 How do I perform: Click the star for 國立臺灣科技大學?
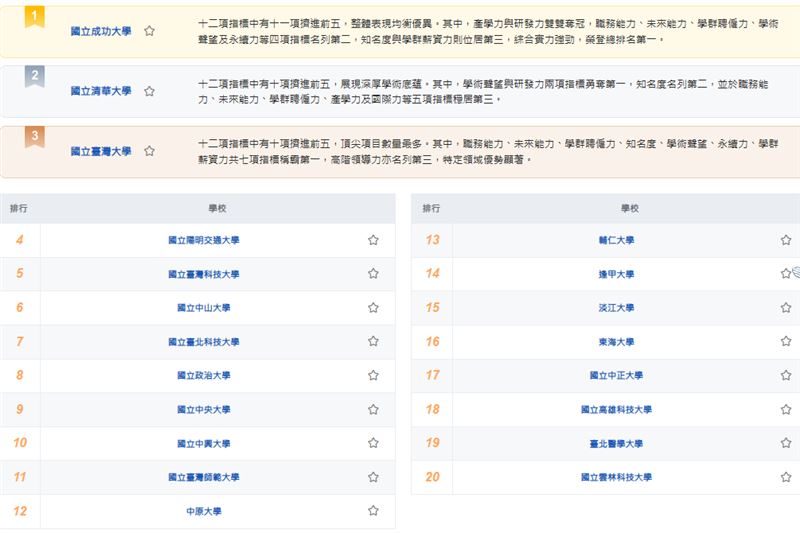click(373, 274)
